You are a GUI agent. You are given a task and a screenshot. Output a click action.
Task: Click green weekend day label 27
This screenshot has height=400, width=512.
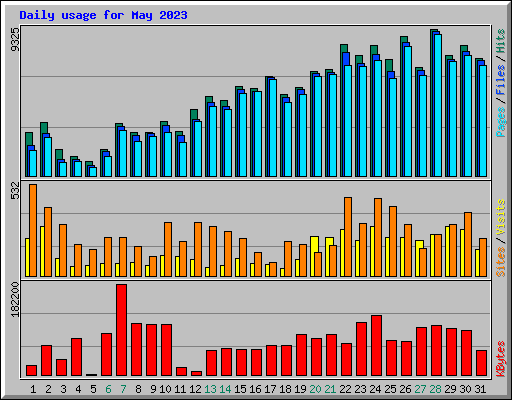pyautogui.click(x=420, y=389)
